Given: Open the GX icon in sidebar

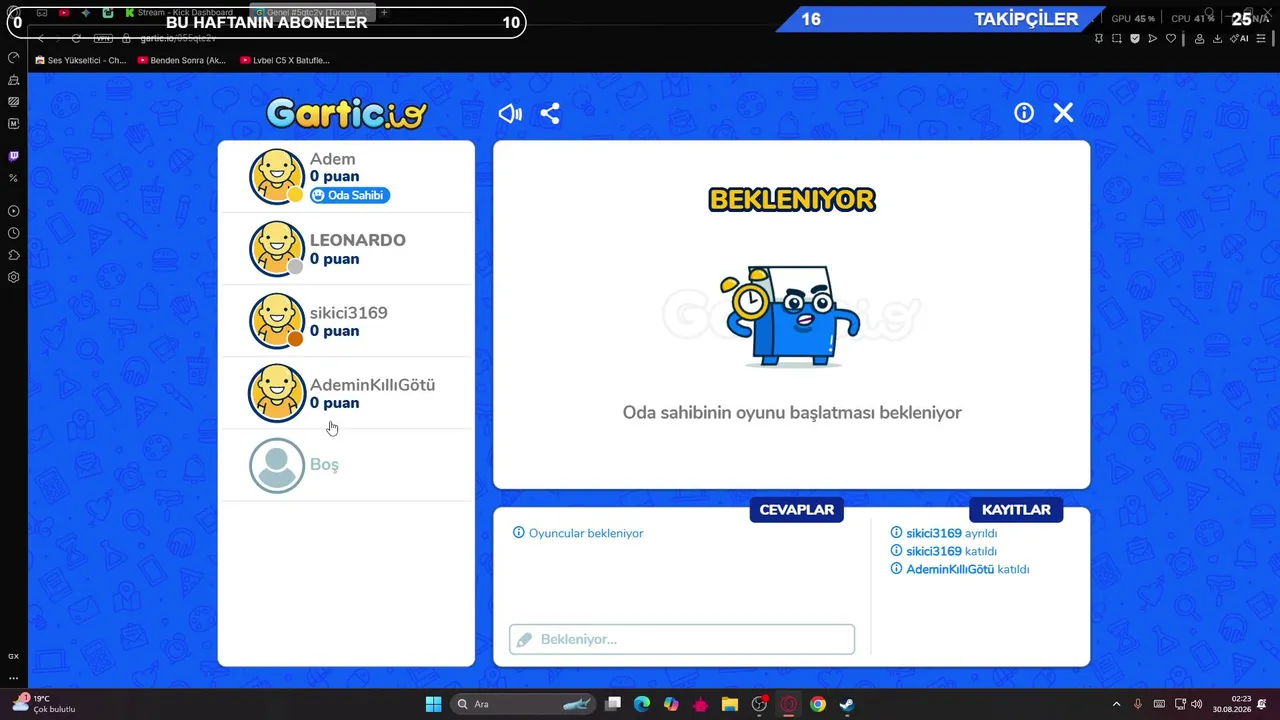Looking at the screenshot, I should (14, 656).
